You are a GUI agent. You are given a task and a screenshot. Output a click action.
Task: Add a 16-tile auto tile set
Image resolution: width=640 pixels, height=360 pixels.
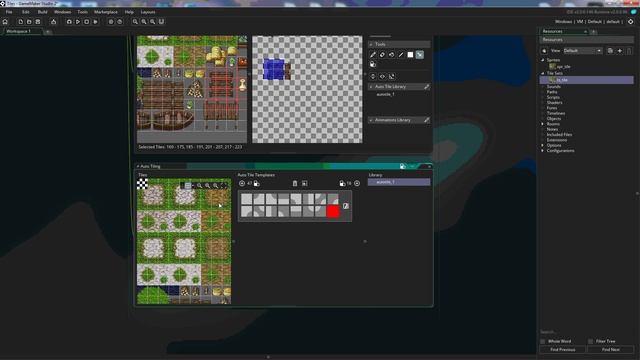[357, 184]
